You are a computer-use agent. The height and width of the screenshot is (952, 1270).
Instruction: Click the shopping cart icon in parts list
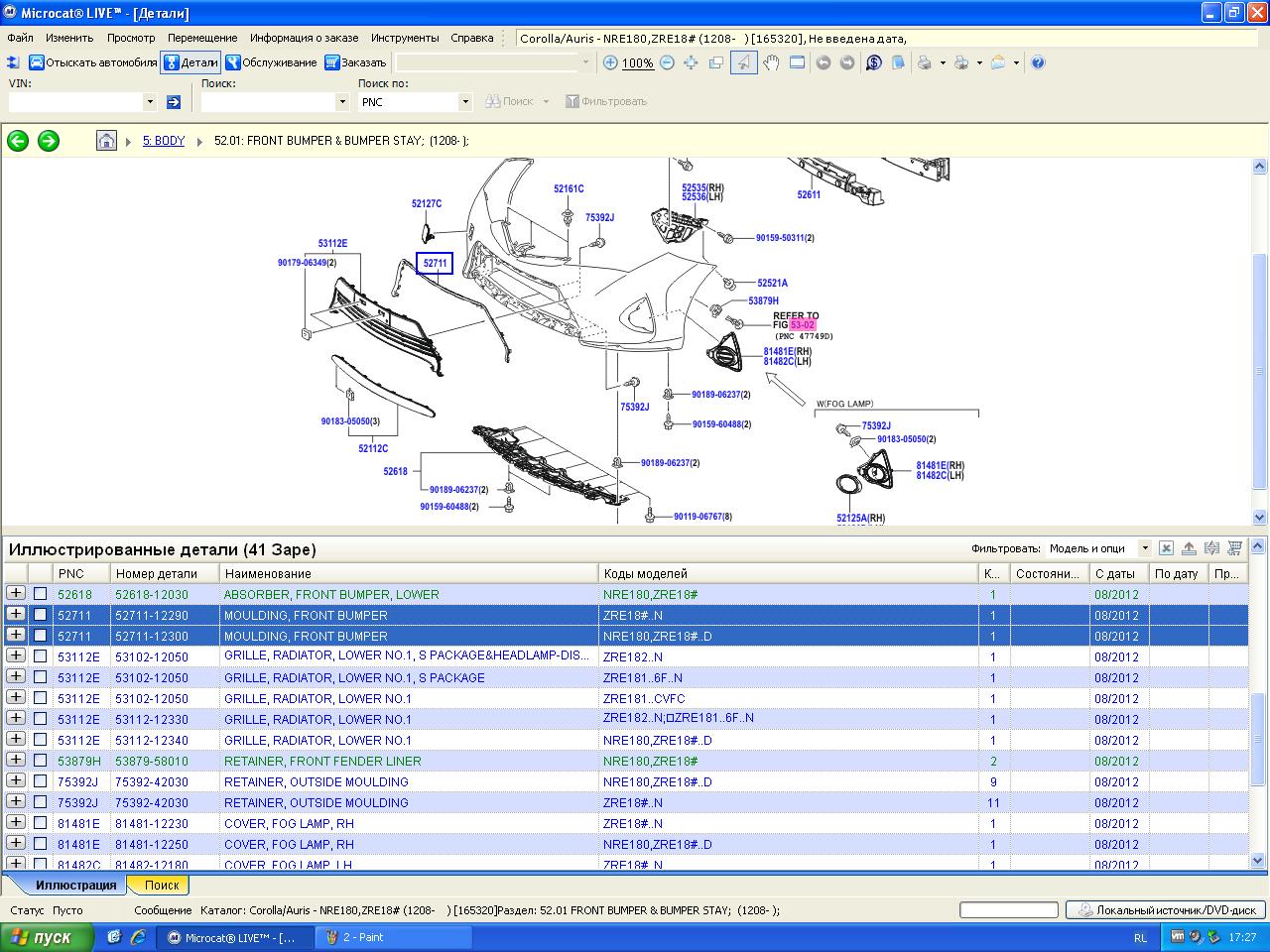(x=1234, y=548)
